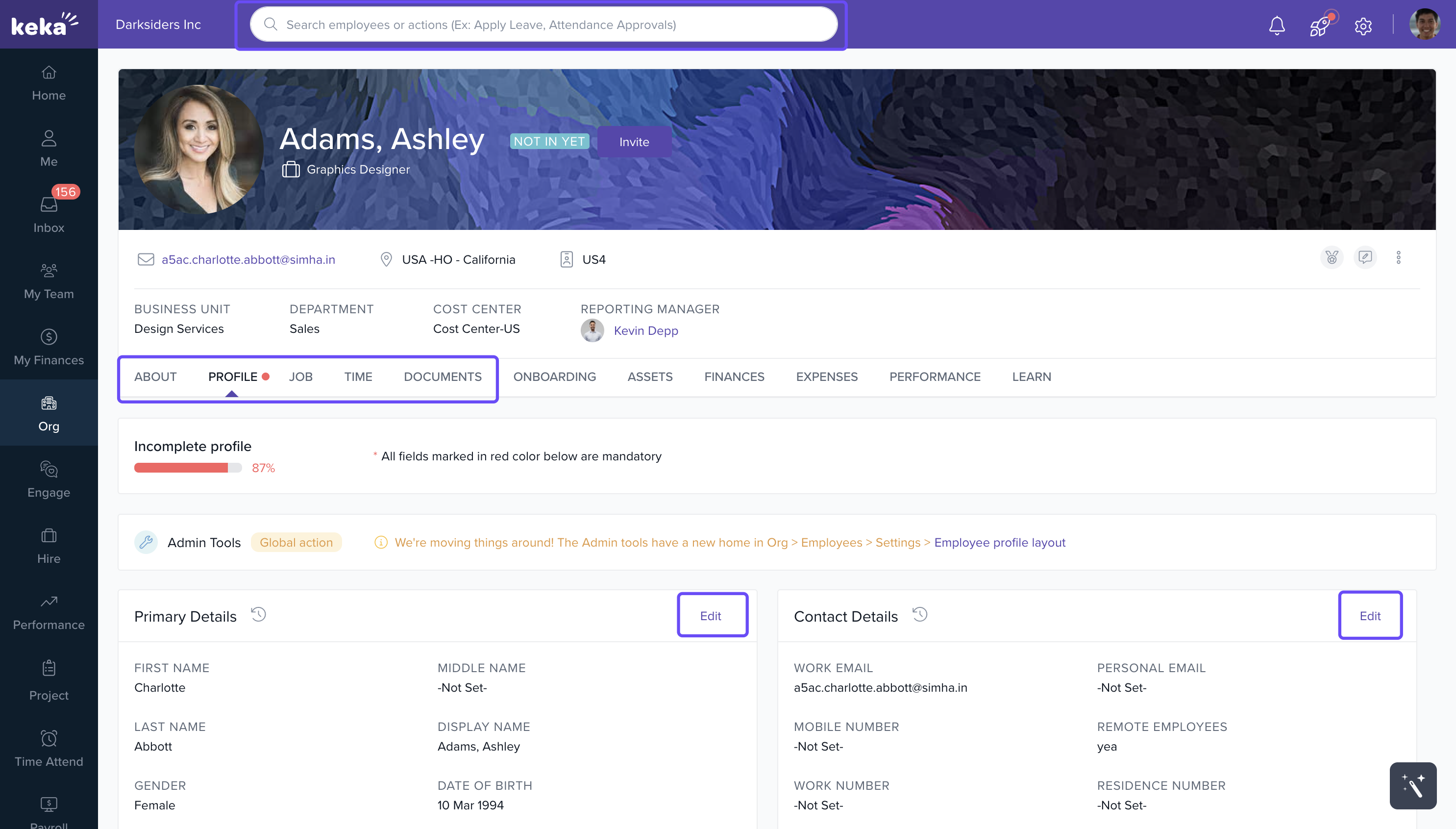Open reporting manager Kevin Depp's profile
Screen dimensions: 1456x829
[x=645, y=331]
